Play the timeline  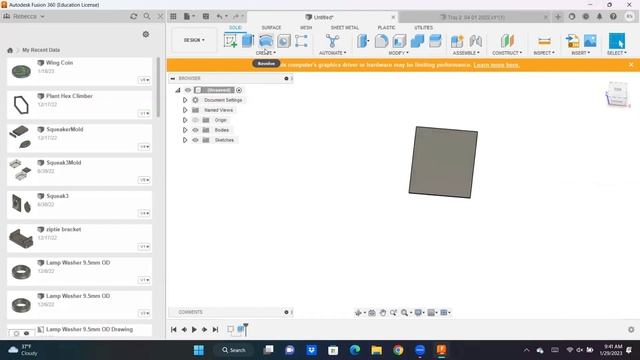pos(194,329)
